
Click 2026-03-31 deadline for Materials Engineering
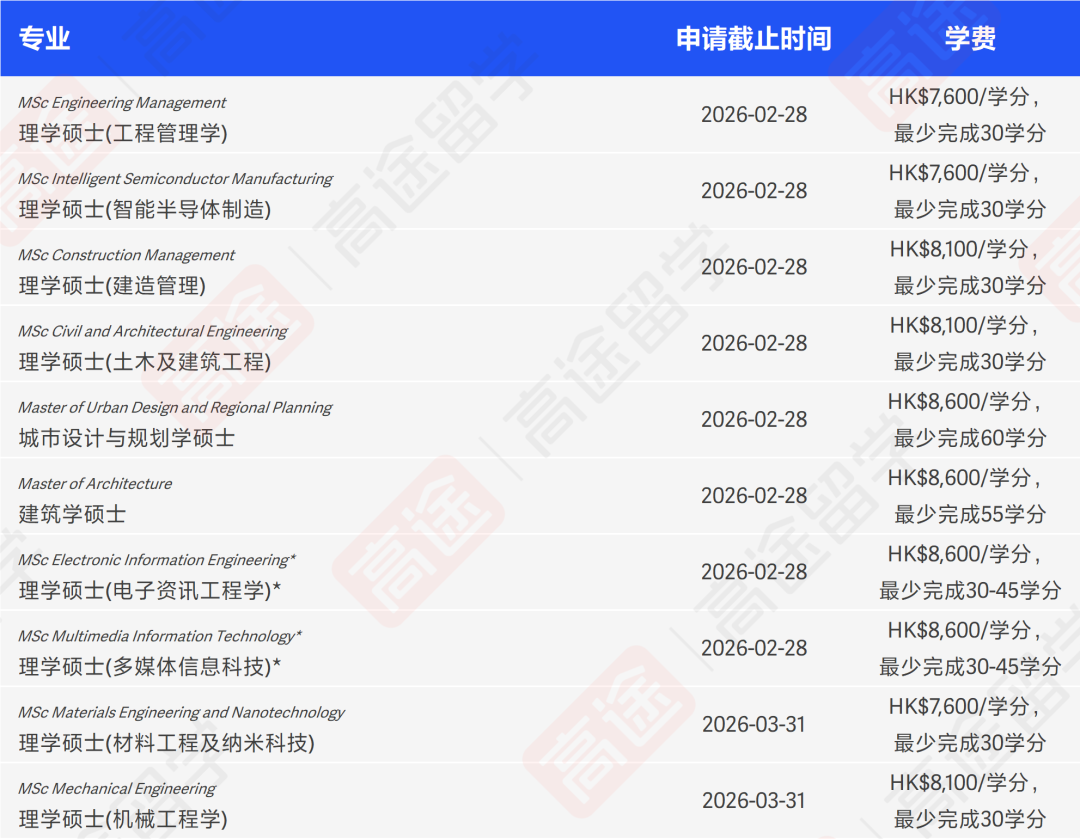(754, 725)
